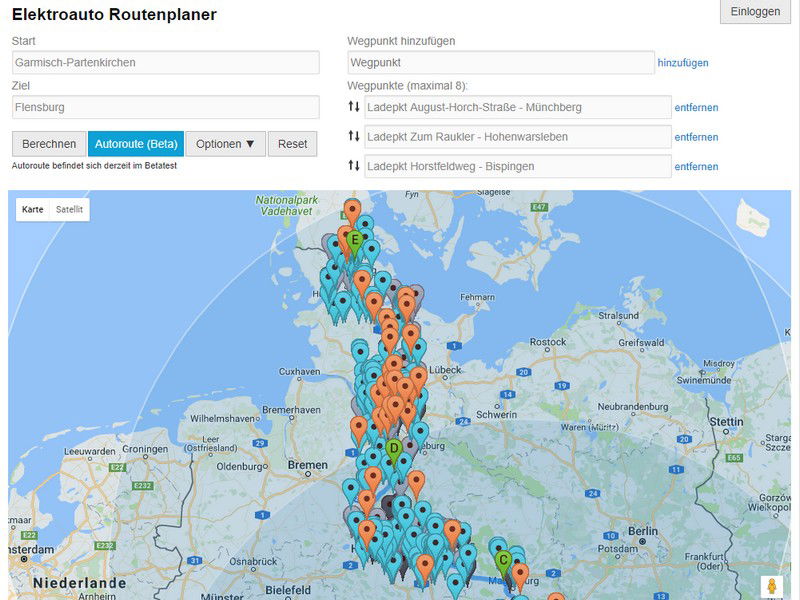Click the Oldenburg label on the map

[x=239, y=467]
